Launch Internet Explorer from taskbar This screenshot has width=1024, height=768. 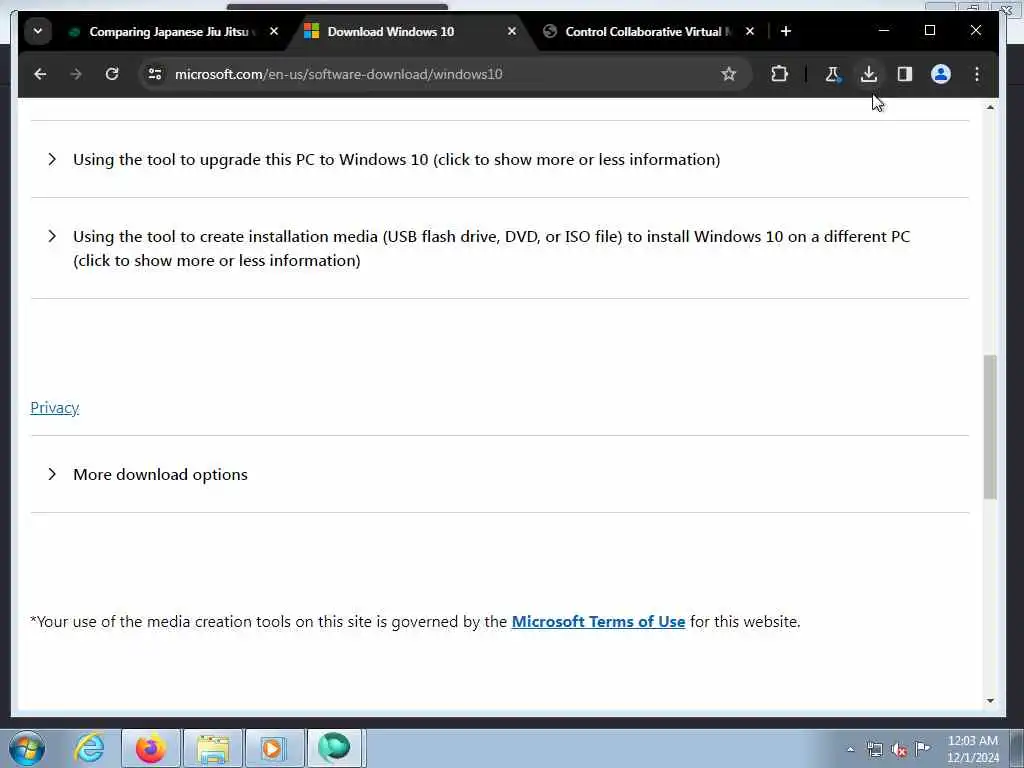pos(89,748)
